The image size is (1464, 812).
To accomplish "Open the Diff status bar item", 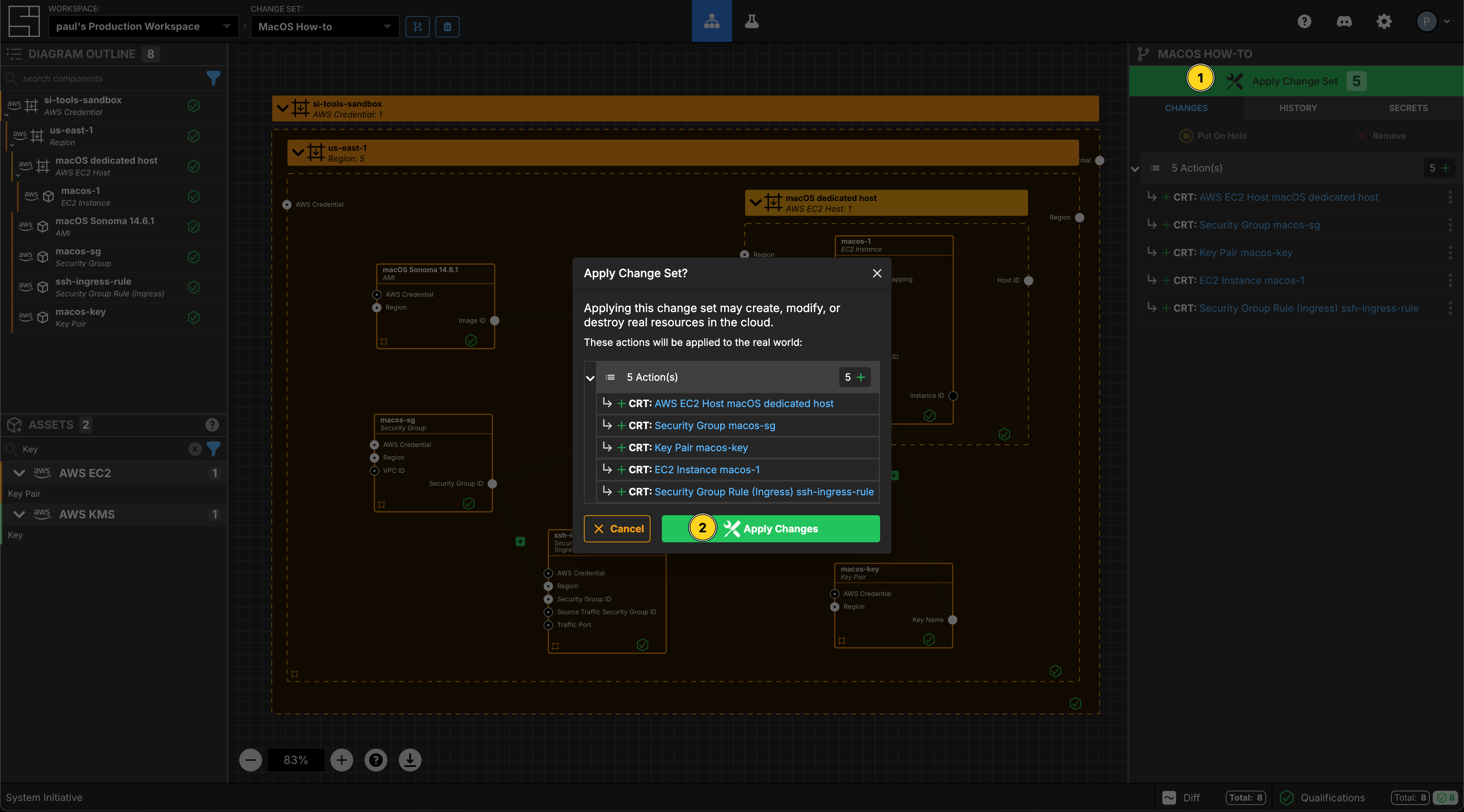I will pos(1213,798).
